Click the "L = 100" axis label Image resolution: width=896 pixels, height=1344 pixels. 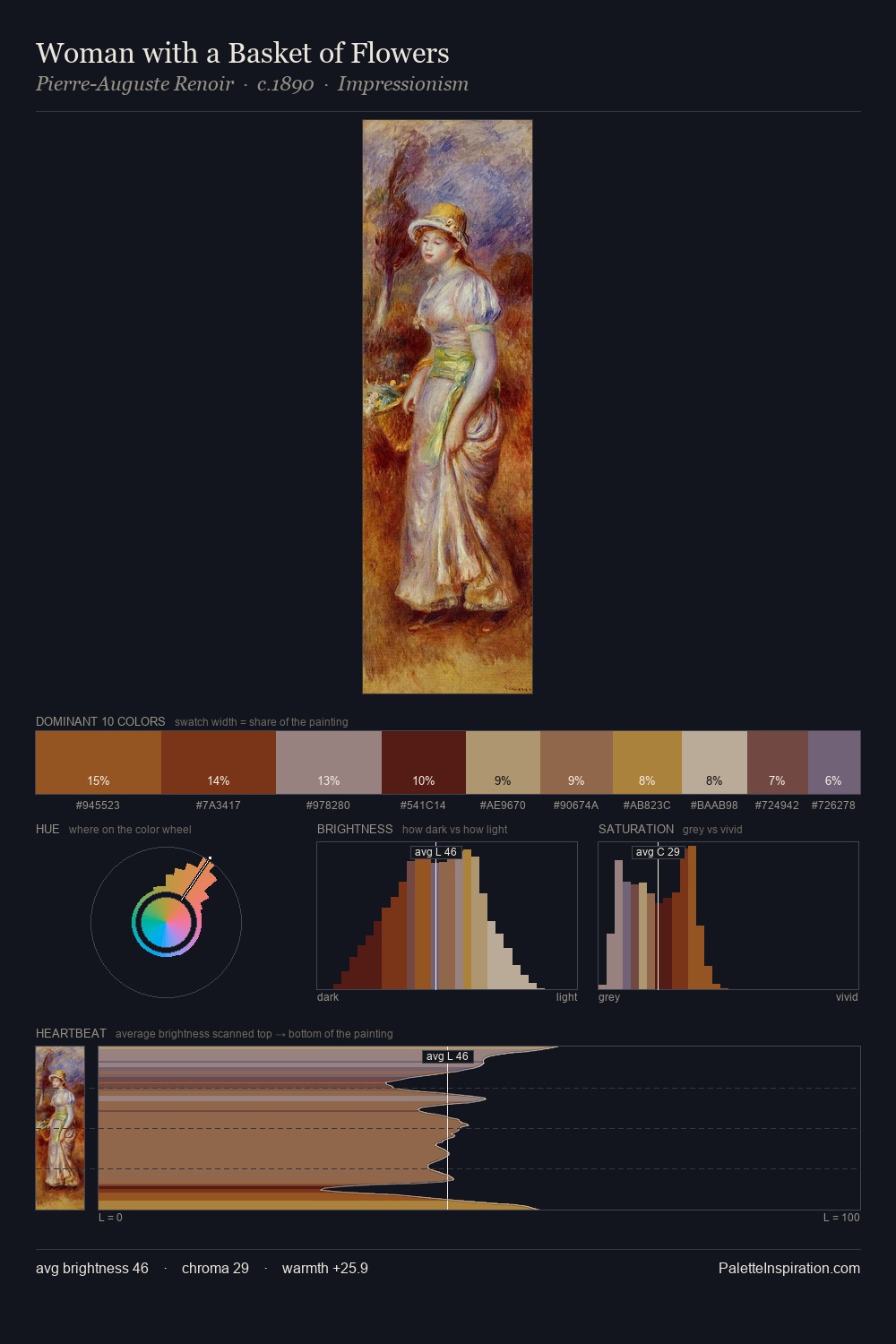pos(841,1218)
